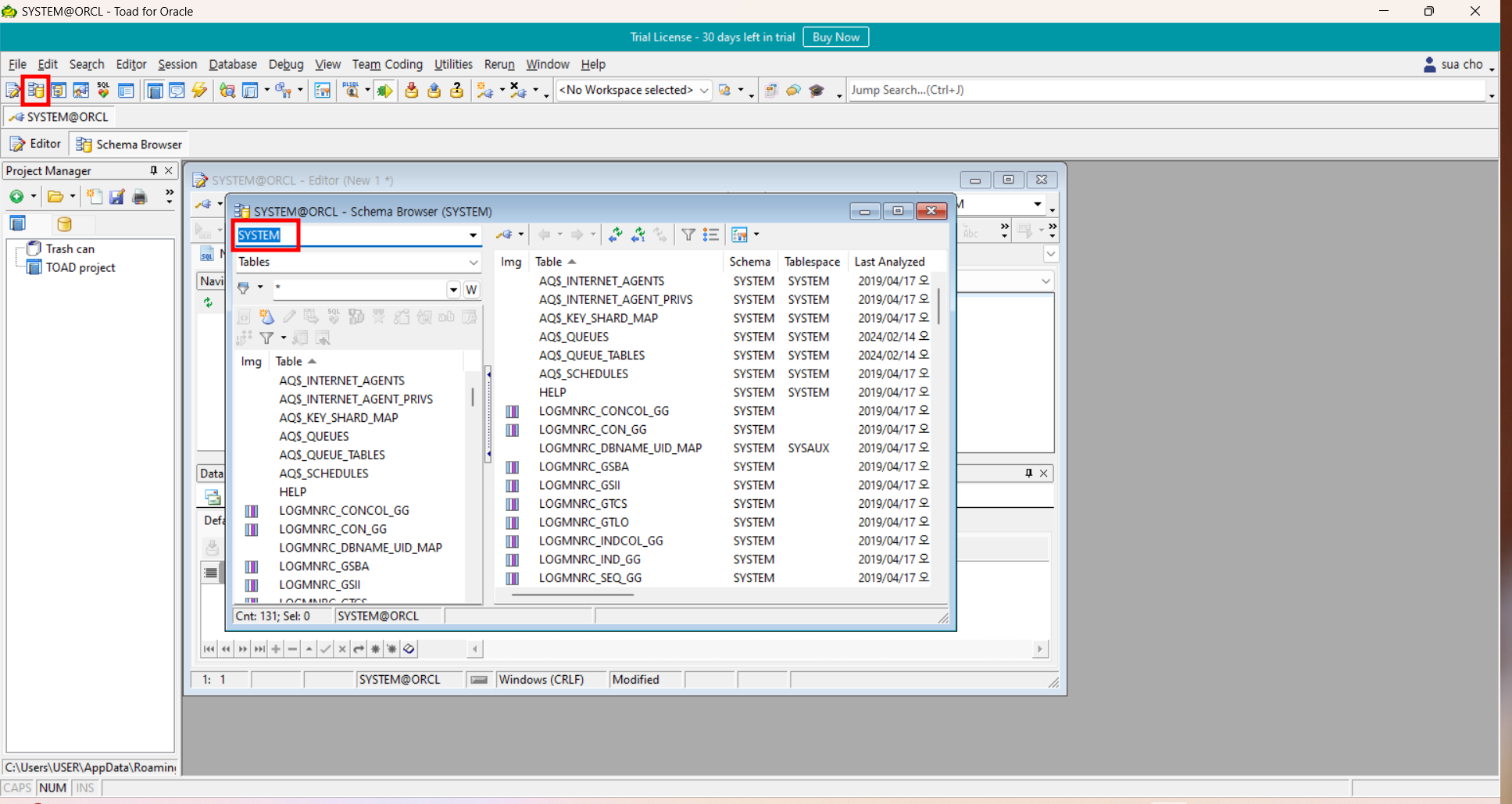The image size is (1512, 804).
Task: Open the left pane filter dropdown arrow
Action: click(x=284, y=338)
